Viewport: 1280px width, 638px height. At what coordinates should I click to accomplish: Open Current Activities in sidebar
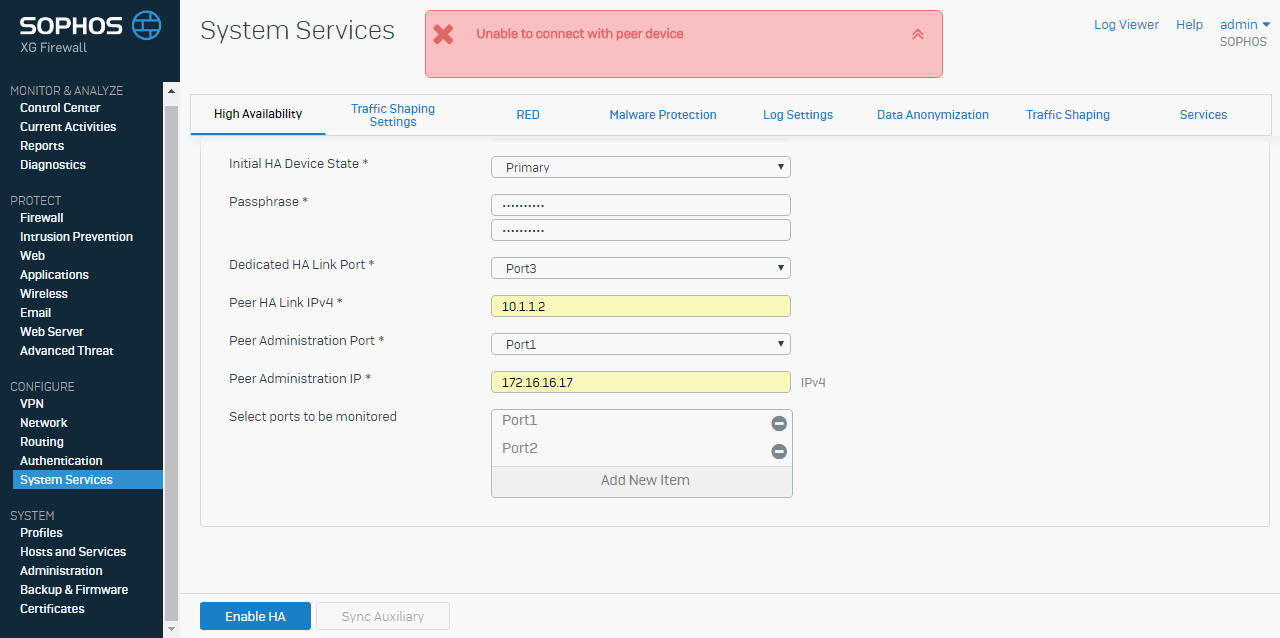pos(68,127)
